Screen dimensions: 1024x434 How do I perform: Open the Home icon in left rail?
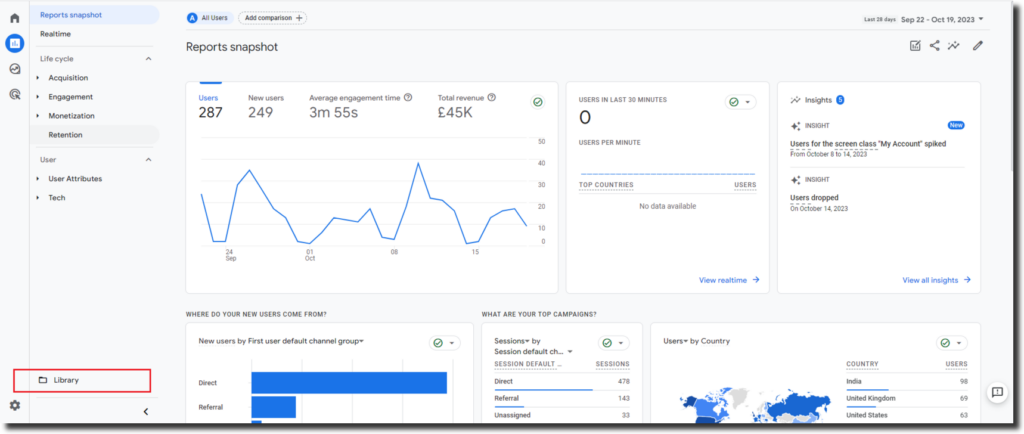click(15, 18)
